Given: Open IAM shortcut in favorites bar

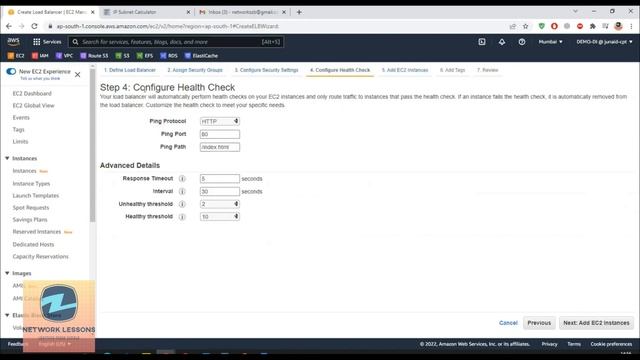Looking at the screenshot, I should point(40,56).
